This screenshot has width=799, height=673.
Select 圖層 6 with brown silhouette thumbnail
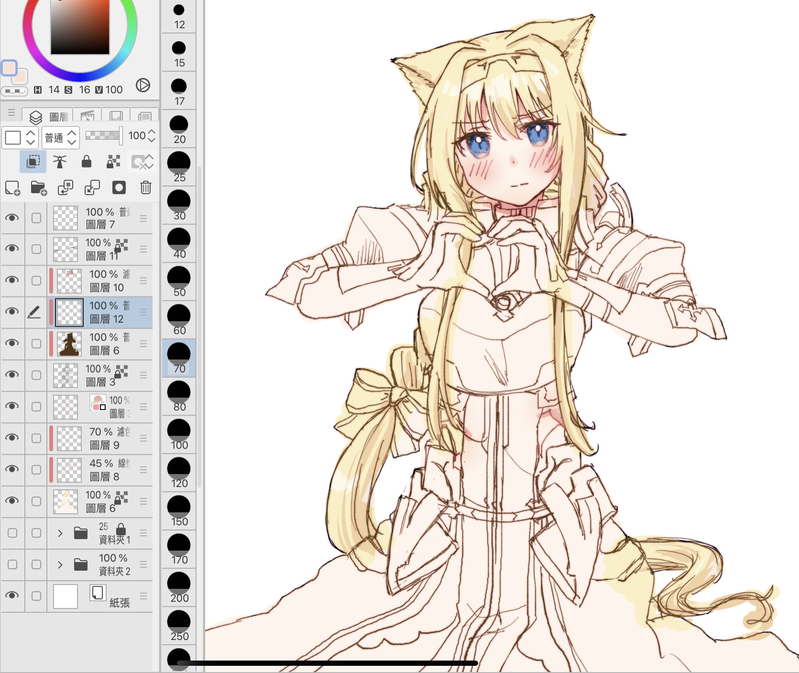pos(101,344)
